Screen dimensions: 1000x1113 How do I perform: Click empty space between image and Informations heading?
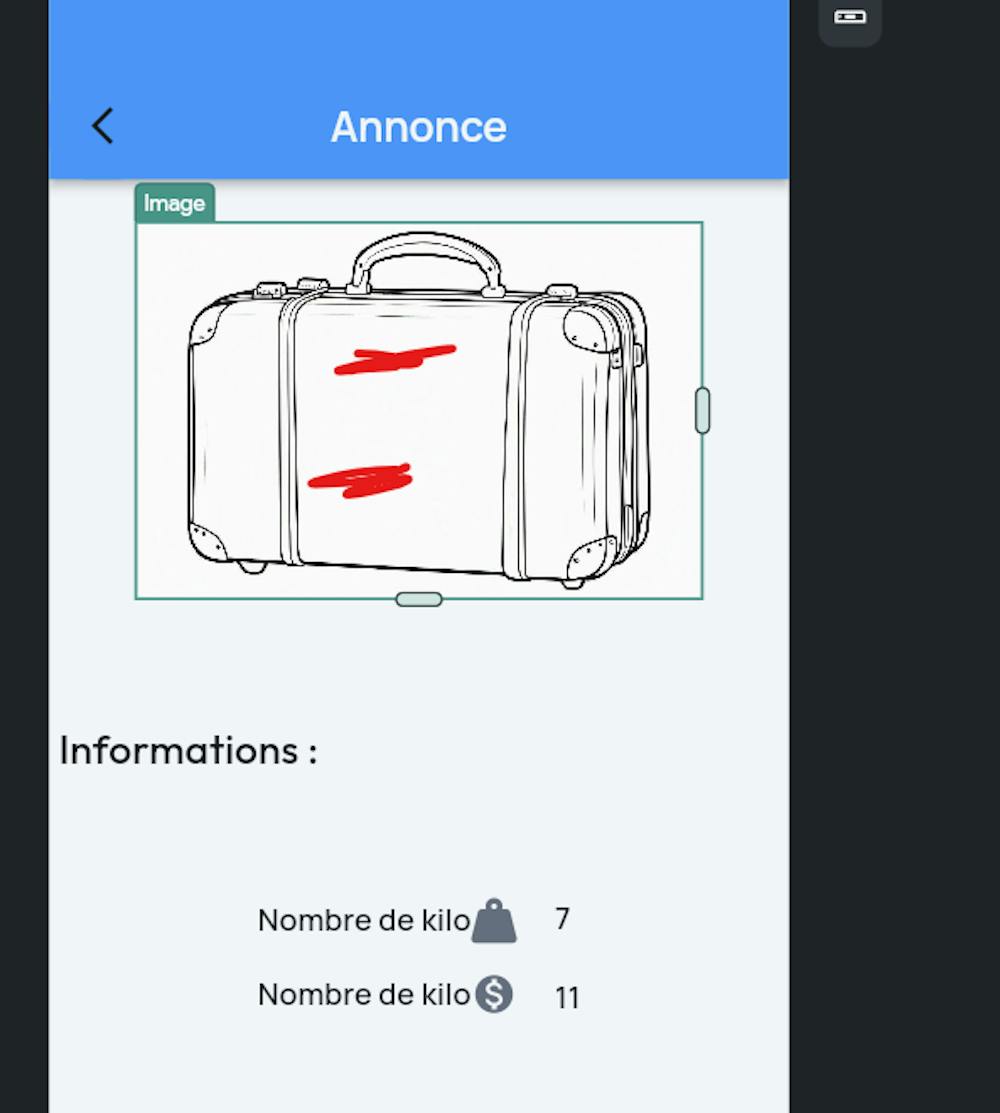(419, 664)
